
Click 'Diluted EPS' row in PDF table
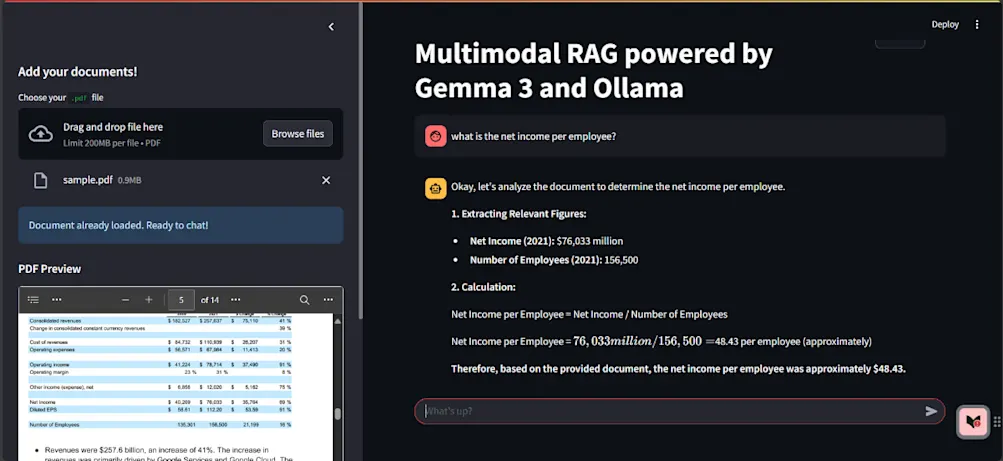[x=160, y=409]
